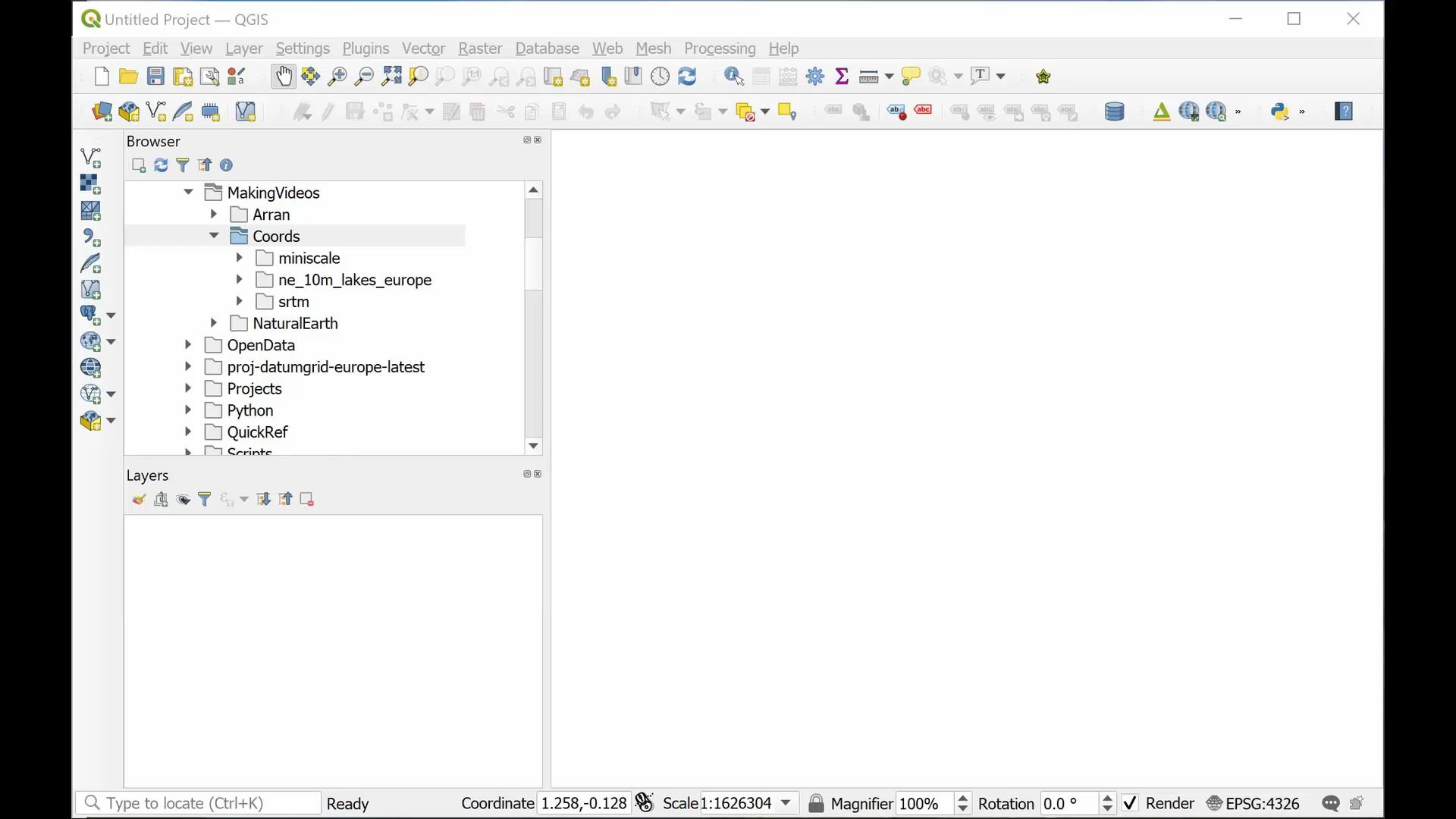Select ne_10m_lakes_europe in Browser tree
The image size is (1456, 819).
tap(355, 280)
